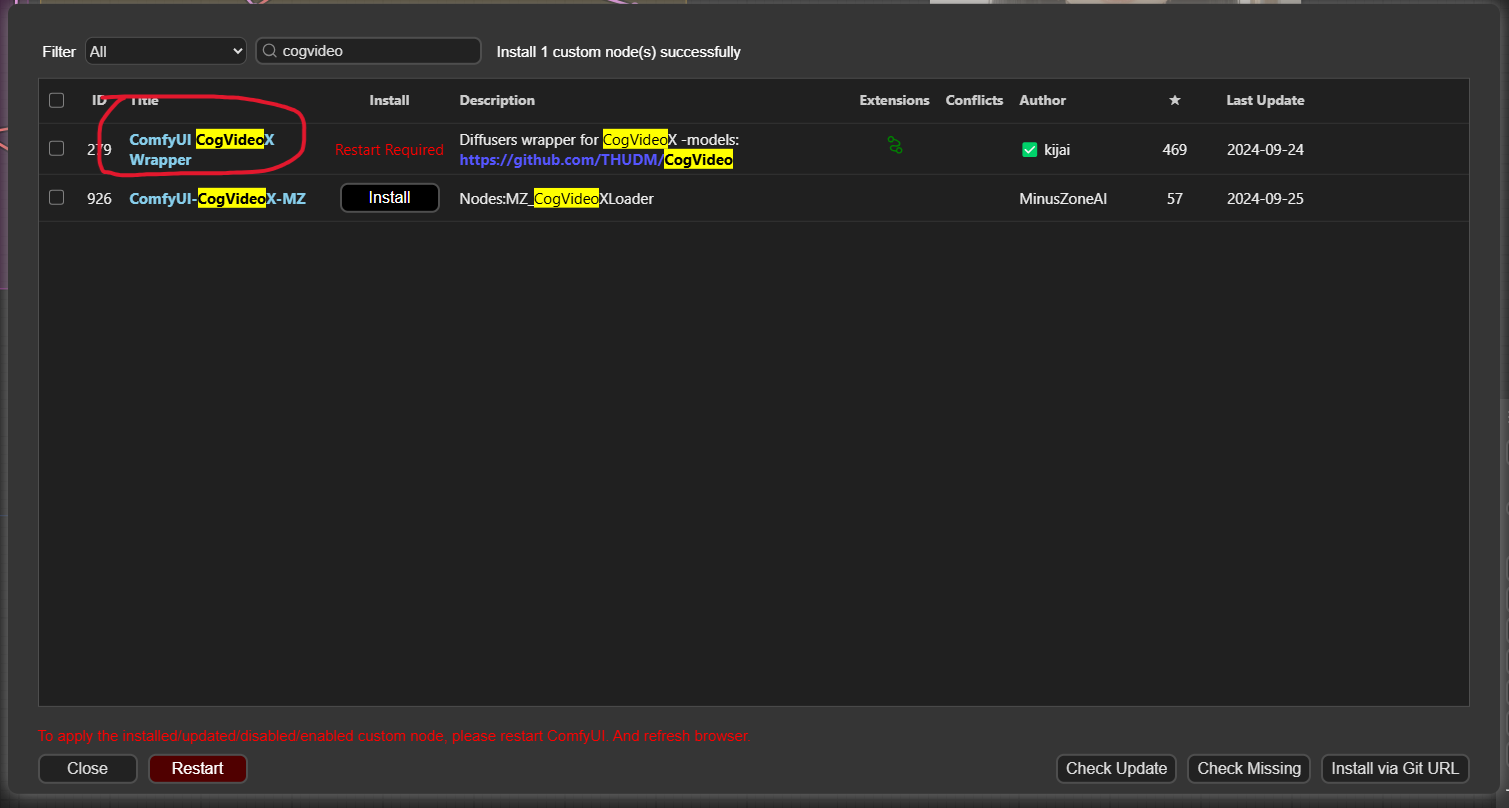Screen dimensions: 1509x808
Task: Install the ComfyUI-CogVideoX-MZ node
Action: [390, 198]
